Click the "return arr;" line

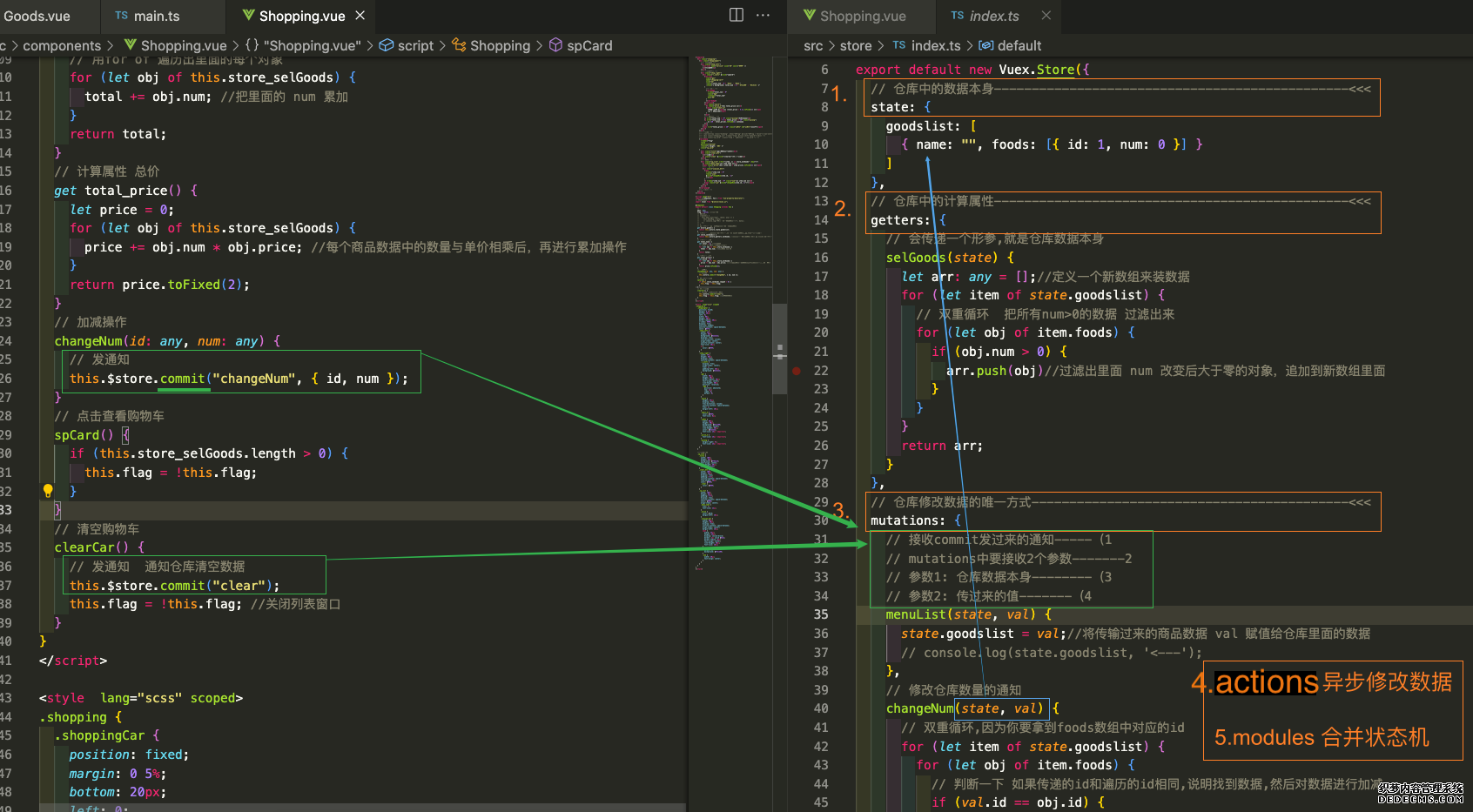[x=942, y=446]
